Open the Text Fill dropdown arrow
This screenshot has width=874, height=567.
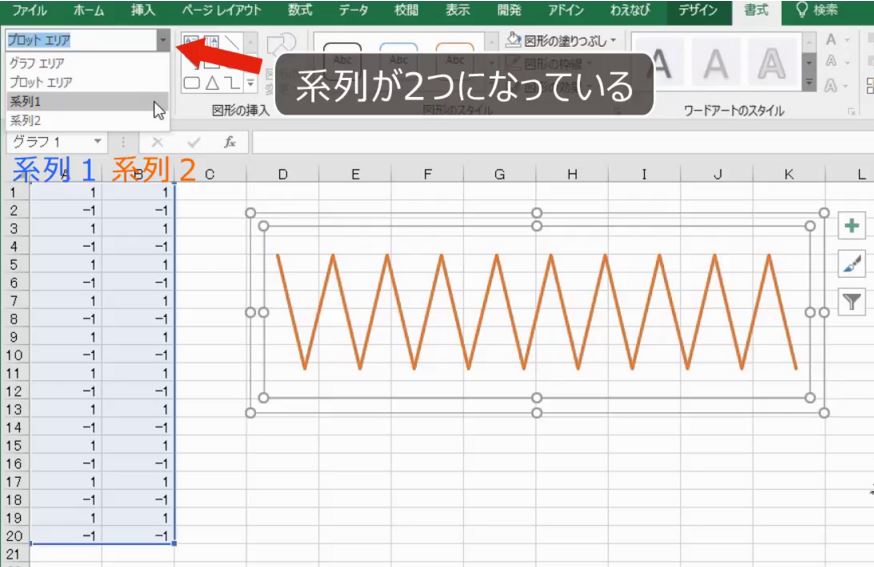(x=847, y=40)
